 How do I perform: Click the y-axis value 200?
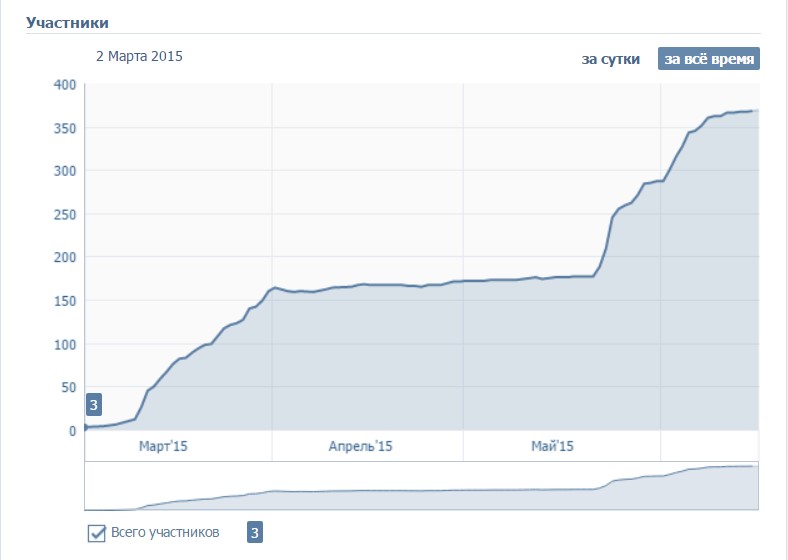pos(65,257)
